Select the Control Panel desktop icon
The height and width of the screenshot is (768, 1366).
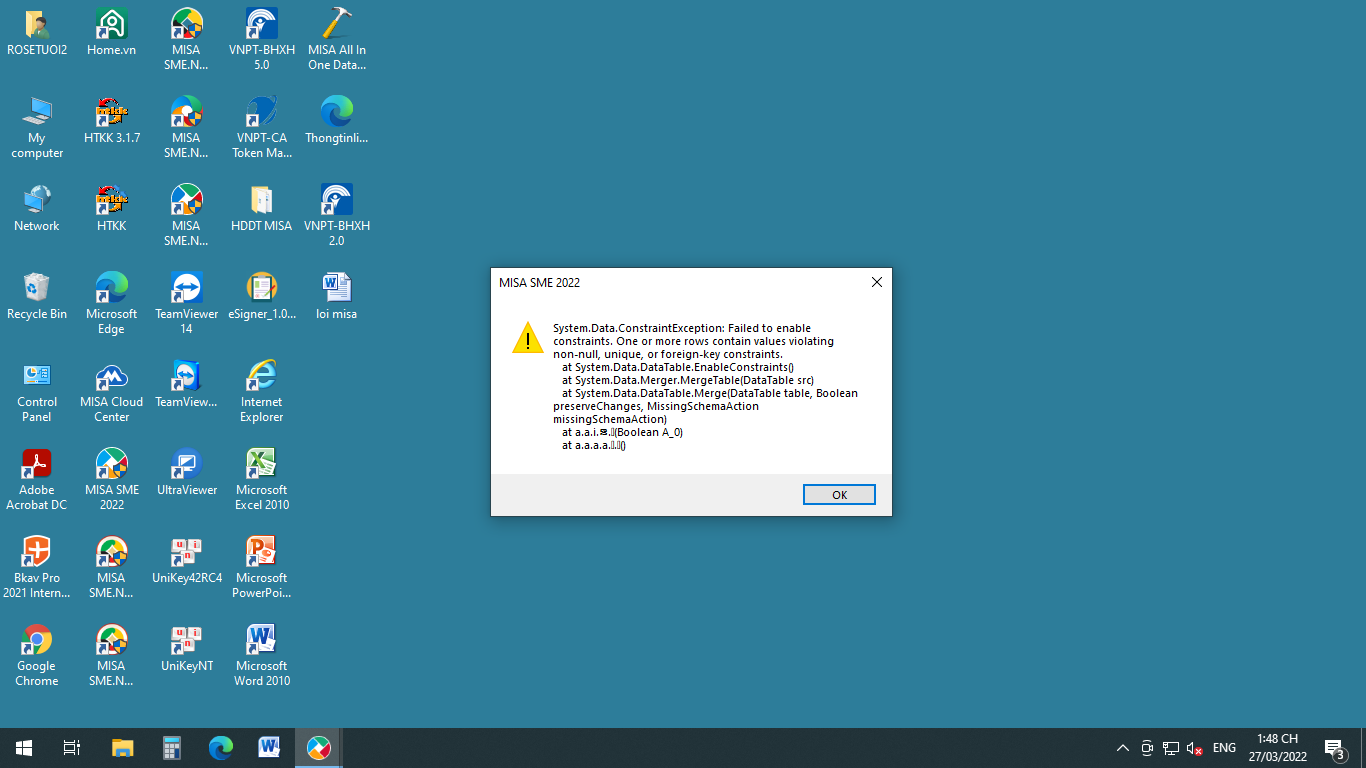point(37,392)
